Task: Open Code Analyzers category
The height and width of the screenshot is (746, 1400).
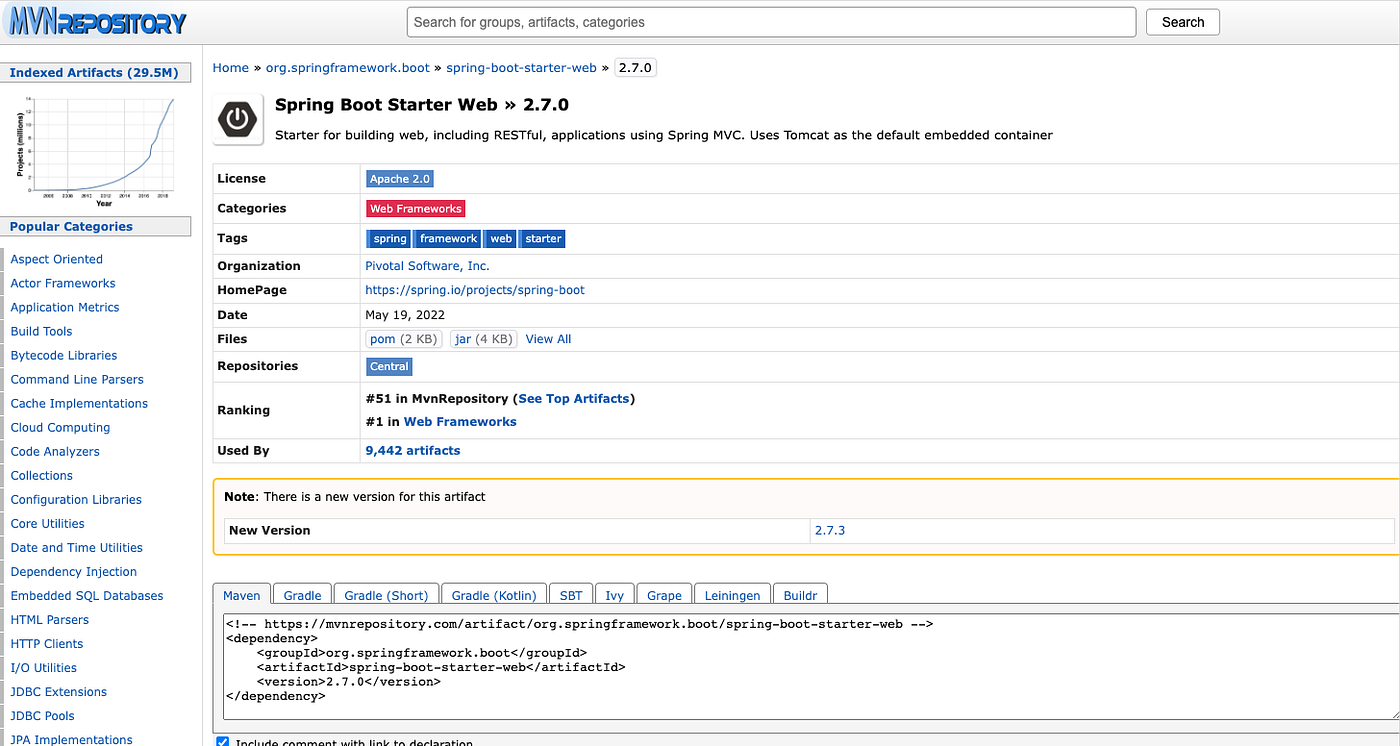Action: click(x=55, y=451)
